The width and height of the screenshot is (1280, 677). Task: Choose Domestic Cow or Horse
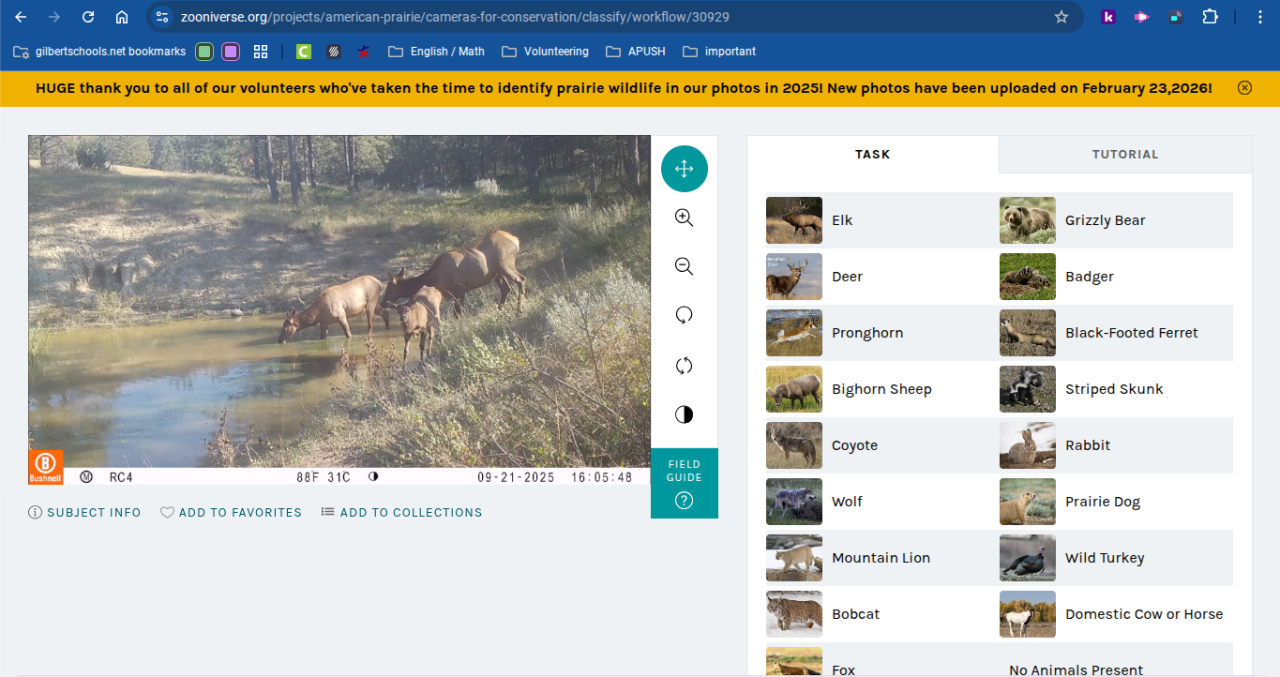click(x=1116, y=614)
